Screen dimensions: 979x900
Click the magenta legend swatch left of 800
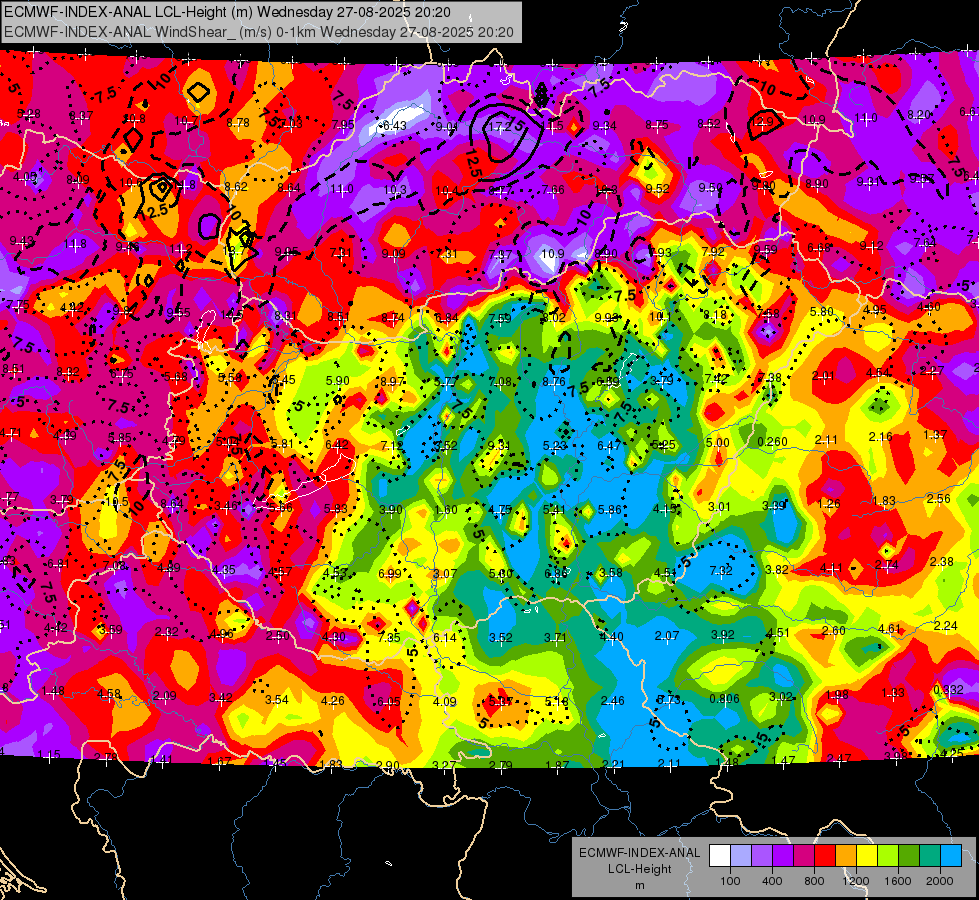[x=804, y=856]
